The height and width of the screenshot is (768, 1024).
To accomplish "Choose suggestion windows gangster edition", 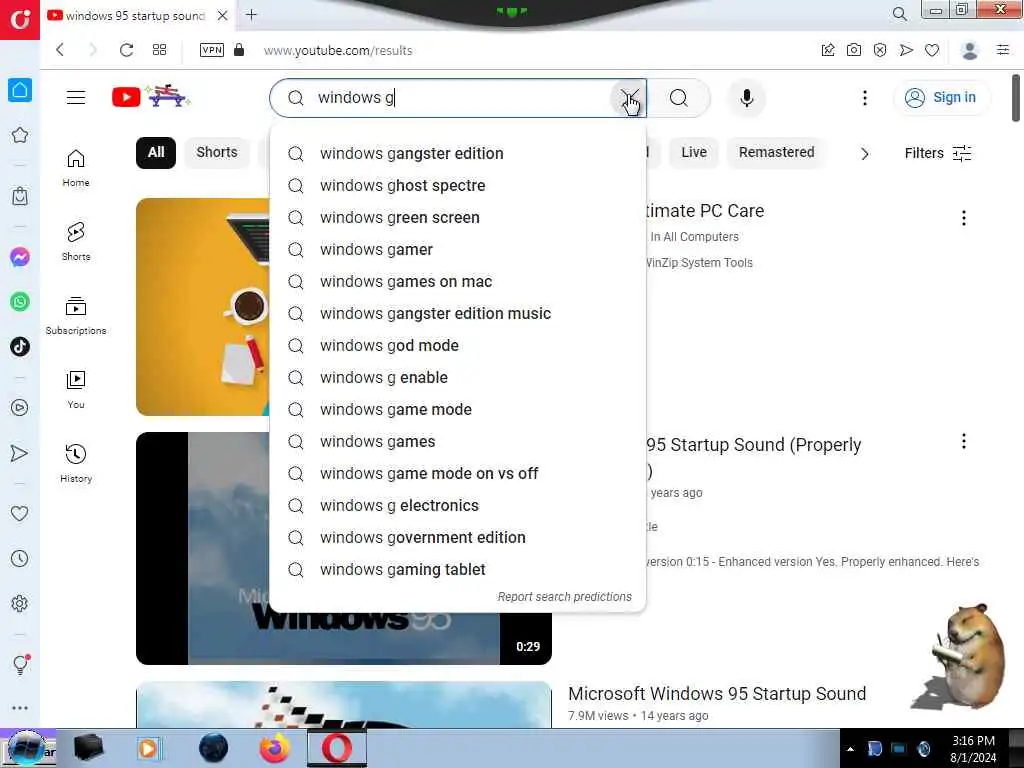I will coord(458,153).
